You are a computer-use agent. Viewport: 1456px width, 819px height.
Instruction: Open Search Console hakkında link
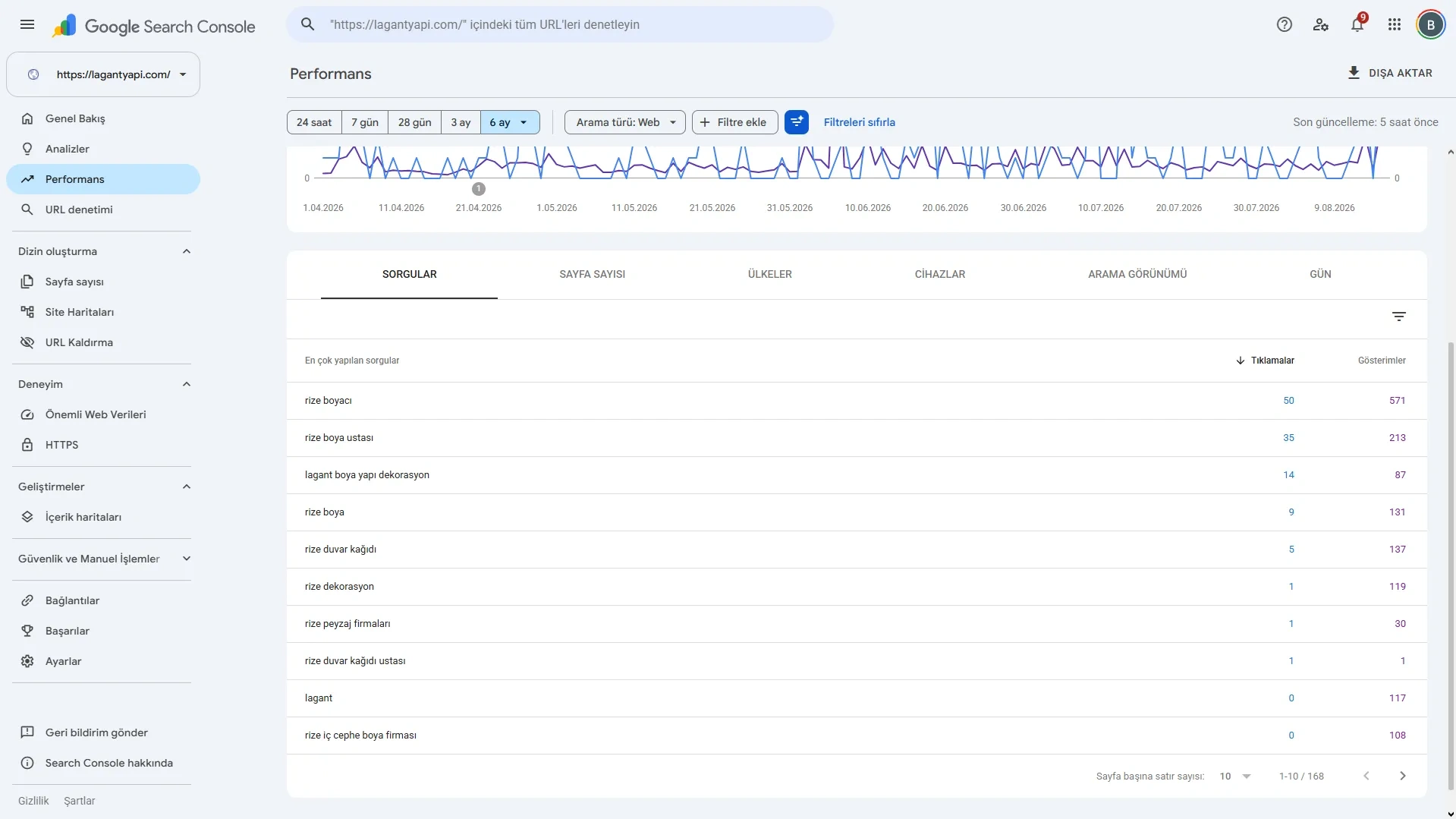[108, 763]
